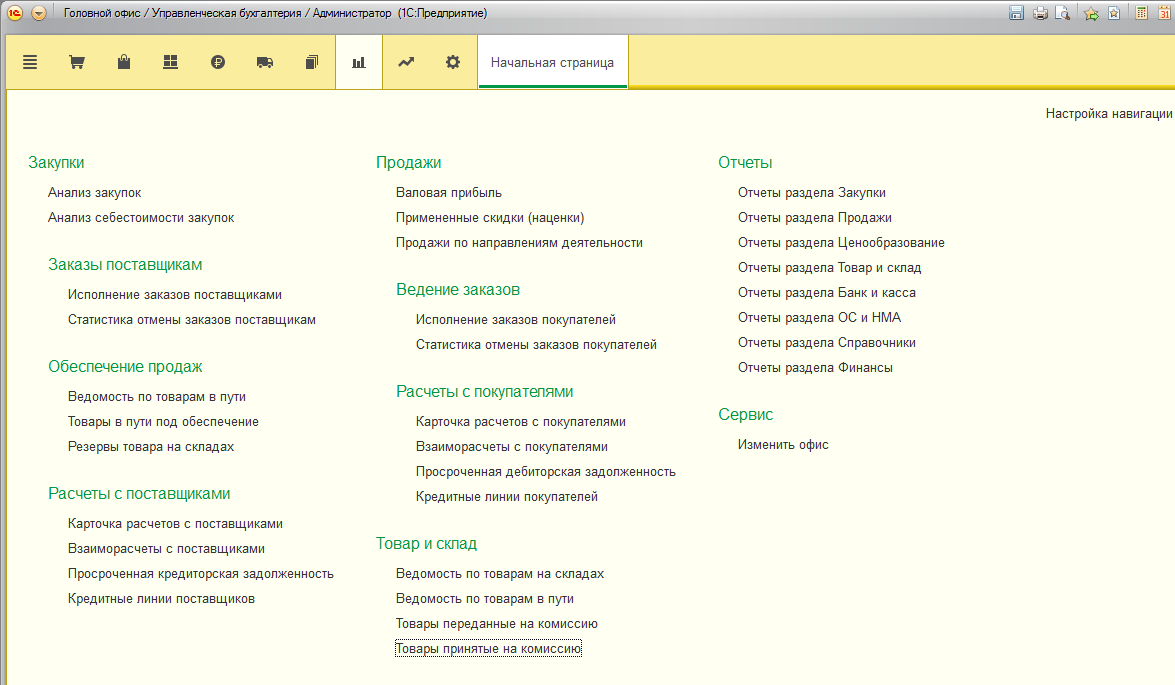The height and width of the screenshot is (685, 1175).
Task: Open the ruble coin bank section
Action: click(218, 62)
